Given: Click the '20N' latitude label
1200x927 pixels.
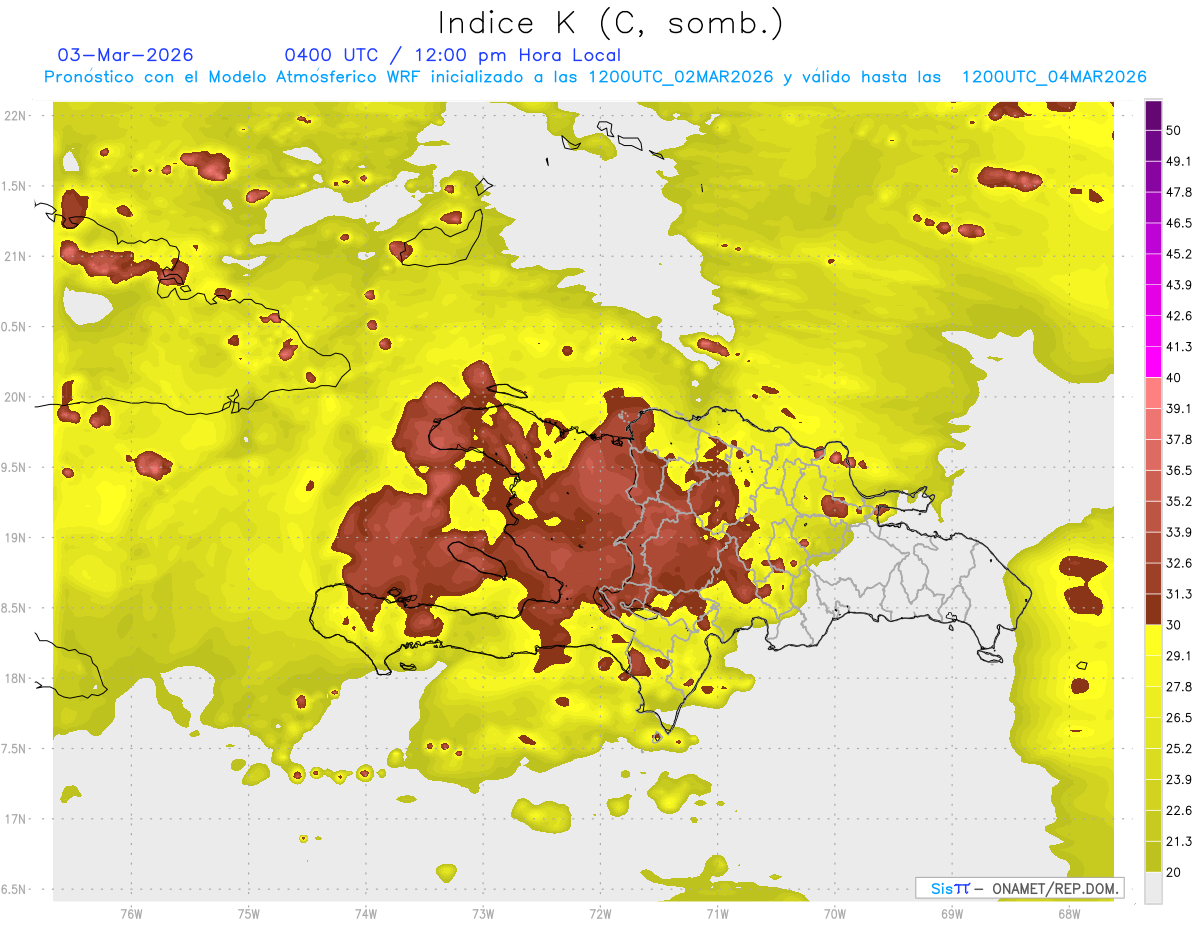Looking at the screenshot, I should (14, 397).
